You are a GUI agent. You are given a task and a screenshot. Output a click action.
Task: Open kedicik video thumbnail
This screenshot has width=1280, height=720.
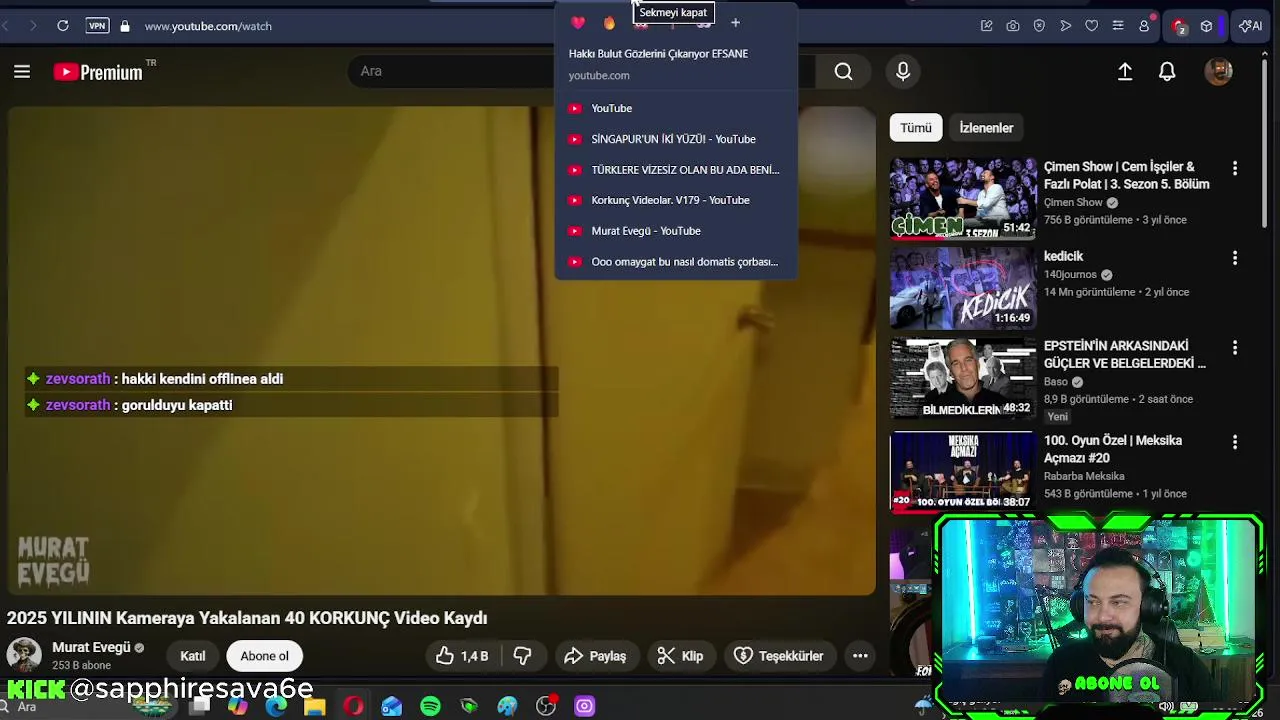coord(963,288)
